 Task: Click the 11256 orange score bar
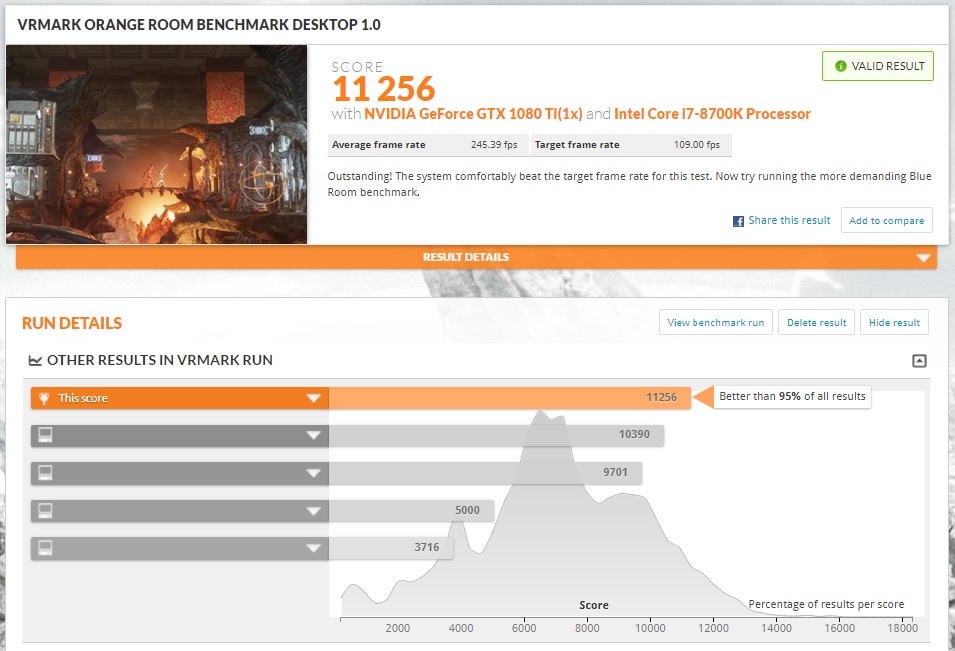(509, 398)
